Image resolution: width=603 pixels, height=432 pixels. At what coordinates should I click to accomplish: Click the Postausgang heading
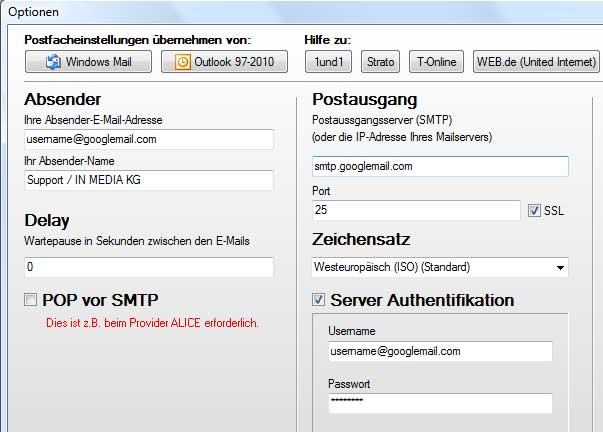point(365,99)
